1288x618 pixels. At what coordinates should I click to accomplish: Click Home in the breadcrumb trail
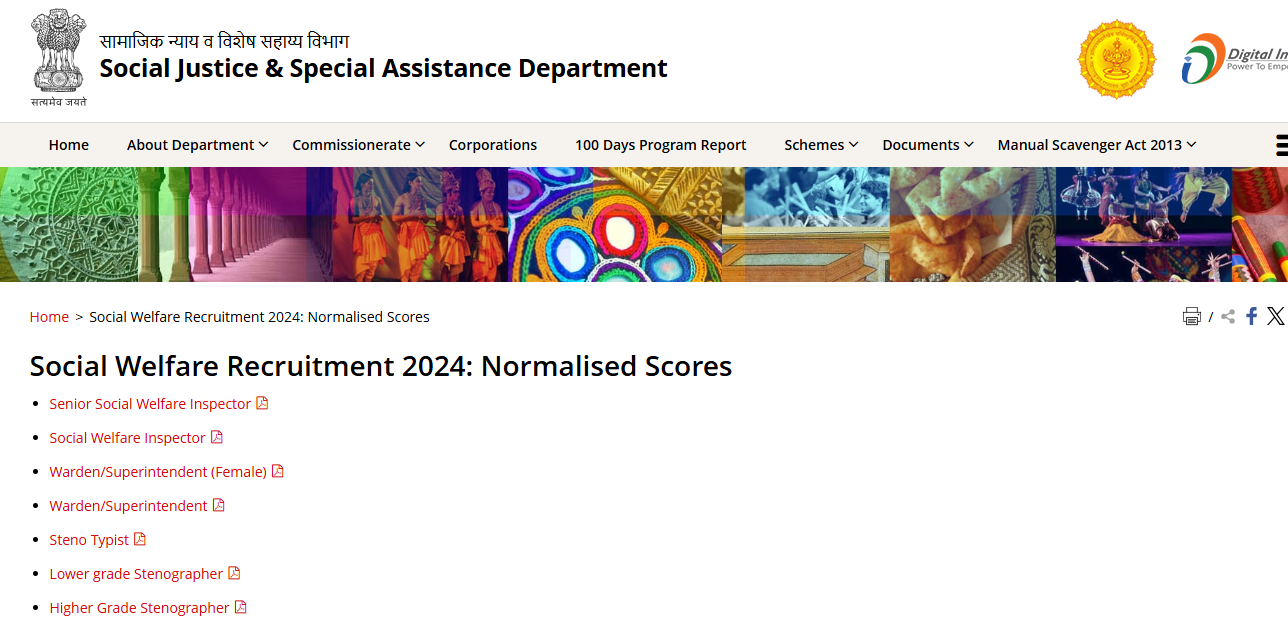coord(48,316)
